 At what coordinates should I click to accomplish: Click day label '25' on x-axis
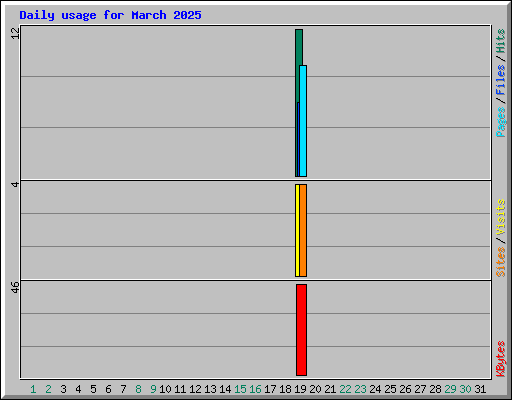pos(390,389)
